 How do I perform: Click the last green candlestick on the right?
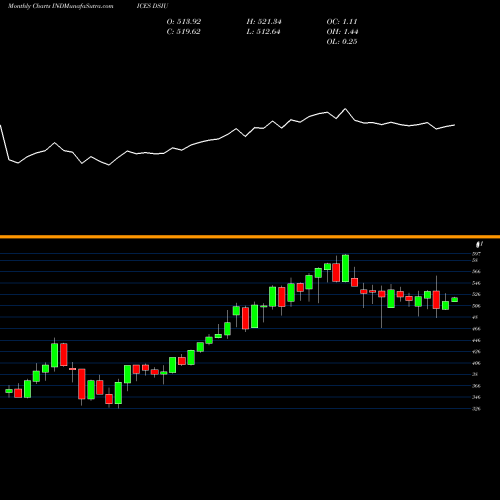click(x=455, y=300)
